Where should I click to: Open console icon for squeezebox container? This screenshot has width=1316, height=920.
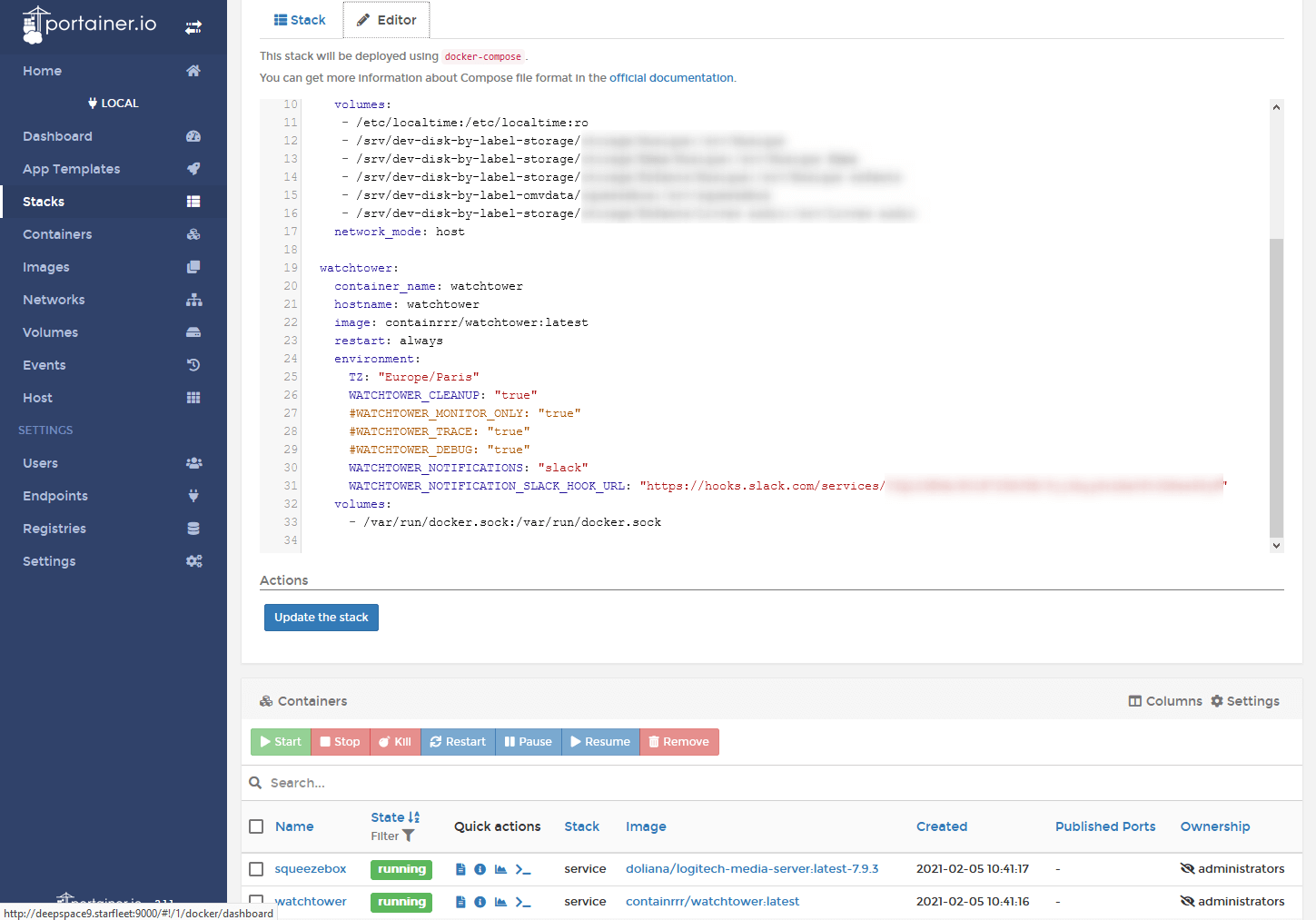point(523,869)
